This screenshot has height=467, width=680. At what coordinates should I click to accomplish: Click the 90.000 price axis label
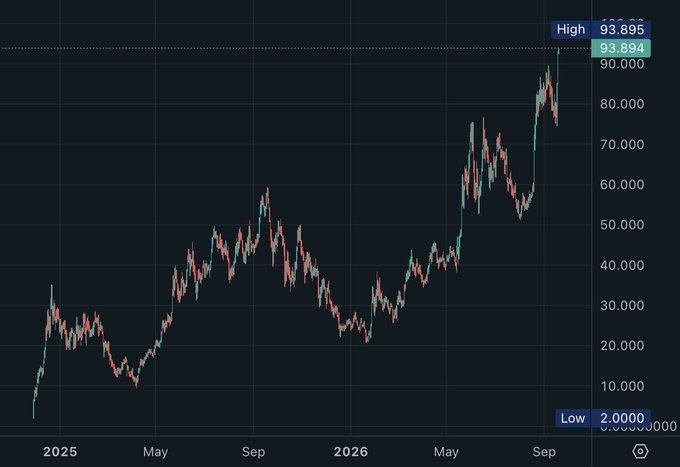[622, 64]
